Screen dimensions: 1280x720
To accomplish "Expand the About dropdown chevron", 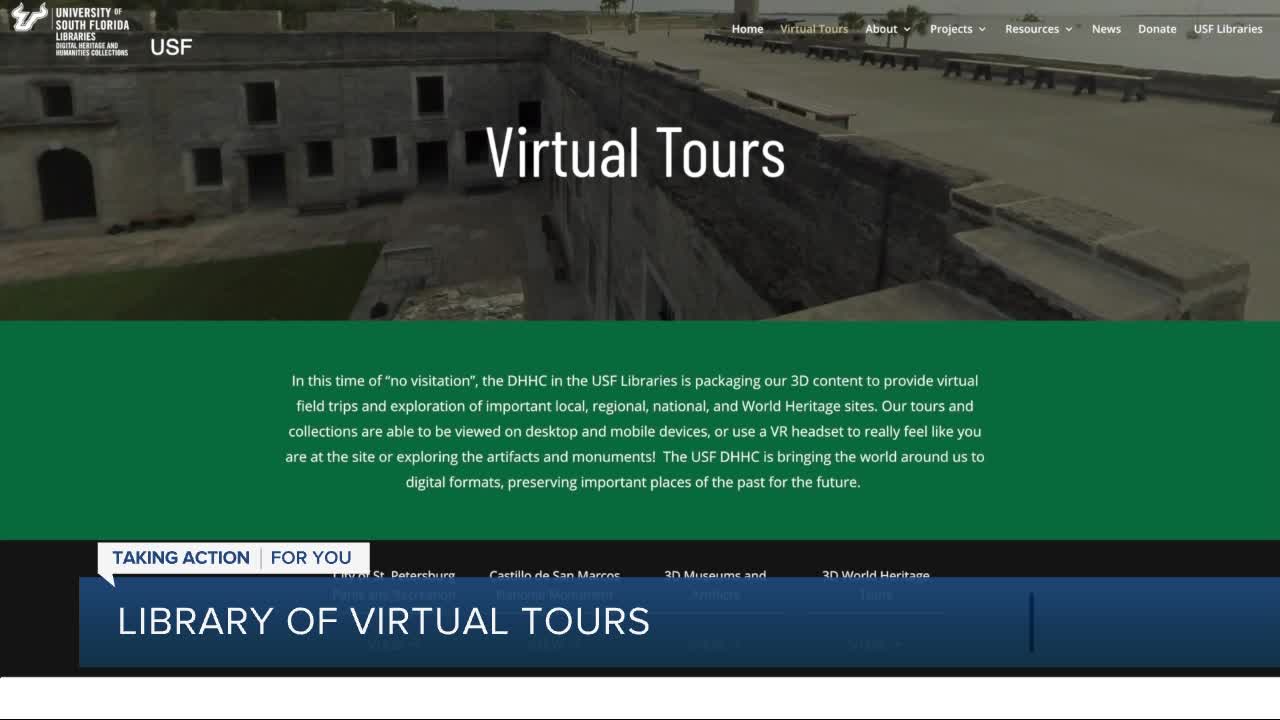I will click(907, 29).
